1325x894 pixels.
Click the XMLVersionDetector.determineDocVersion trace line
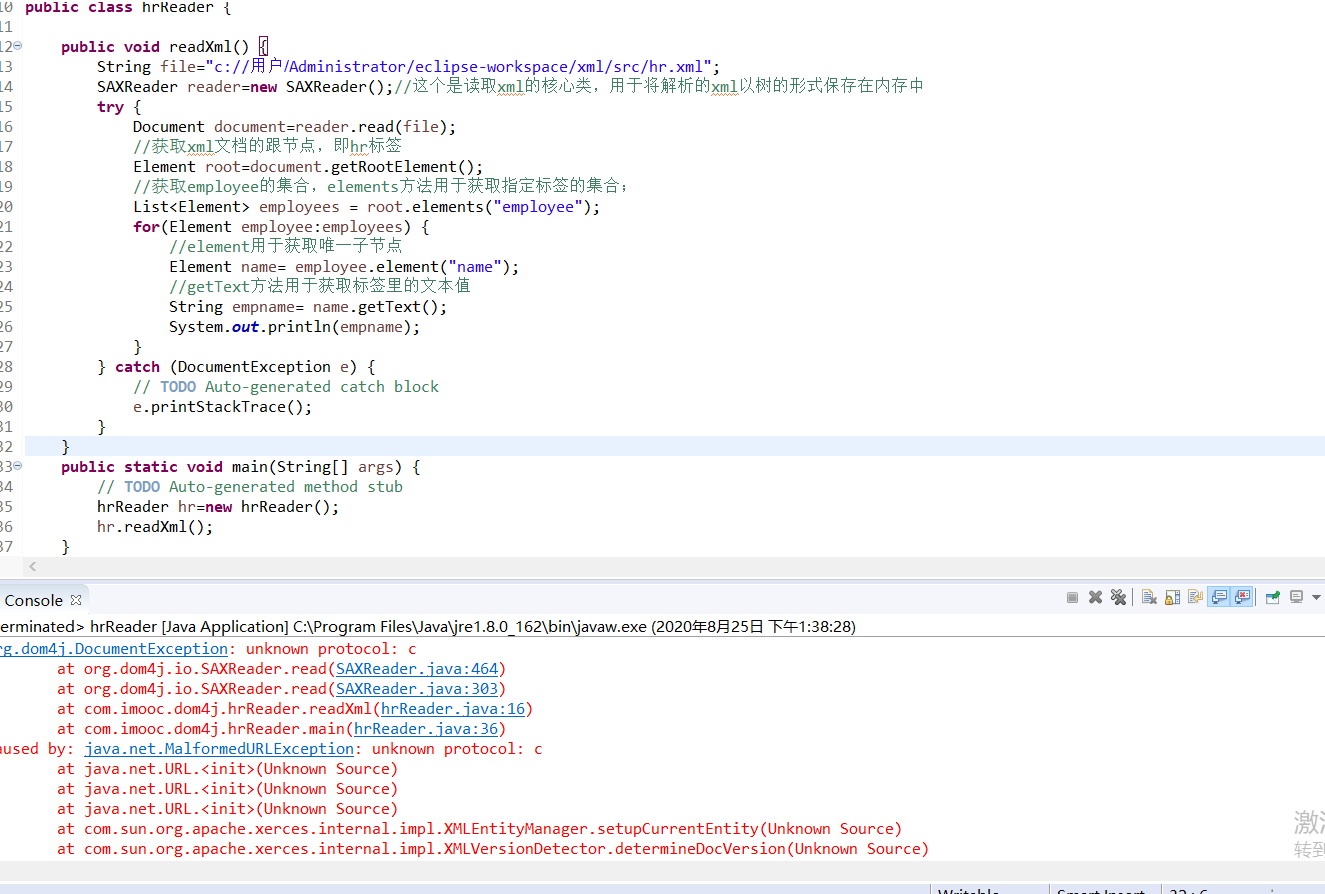(493, 848)
